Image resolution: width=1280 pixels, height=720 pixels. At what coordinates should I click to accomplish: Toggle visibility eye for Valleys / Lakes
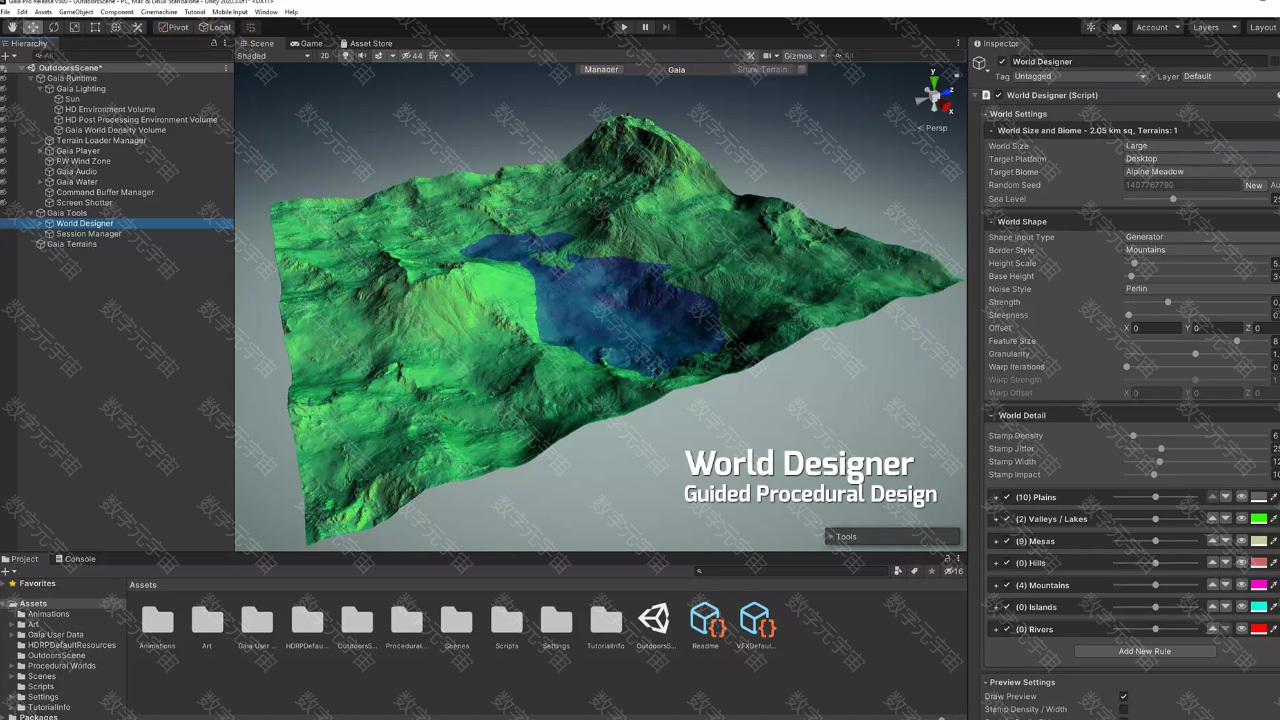pyautogui.click(x=1242, y=519)
